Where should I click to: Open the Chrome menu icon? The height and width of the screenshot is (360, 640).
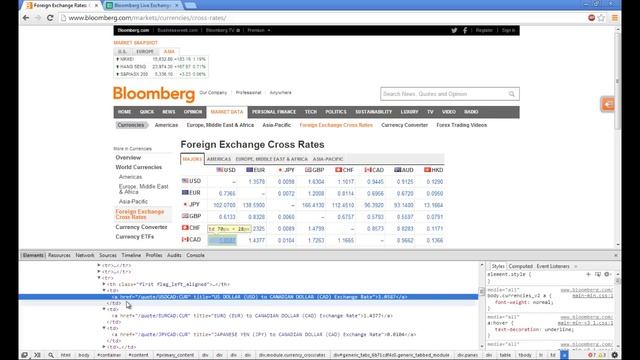click(x=615, y=18)
